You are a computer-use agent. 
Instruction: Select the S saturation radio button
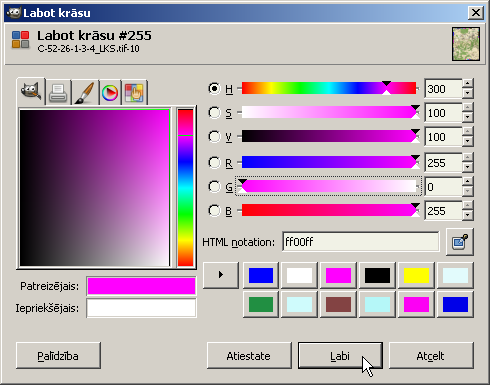point(214,113)
